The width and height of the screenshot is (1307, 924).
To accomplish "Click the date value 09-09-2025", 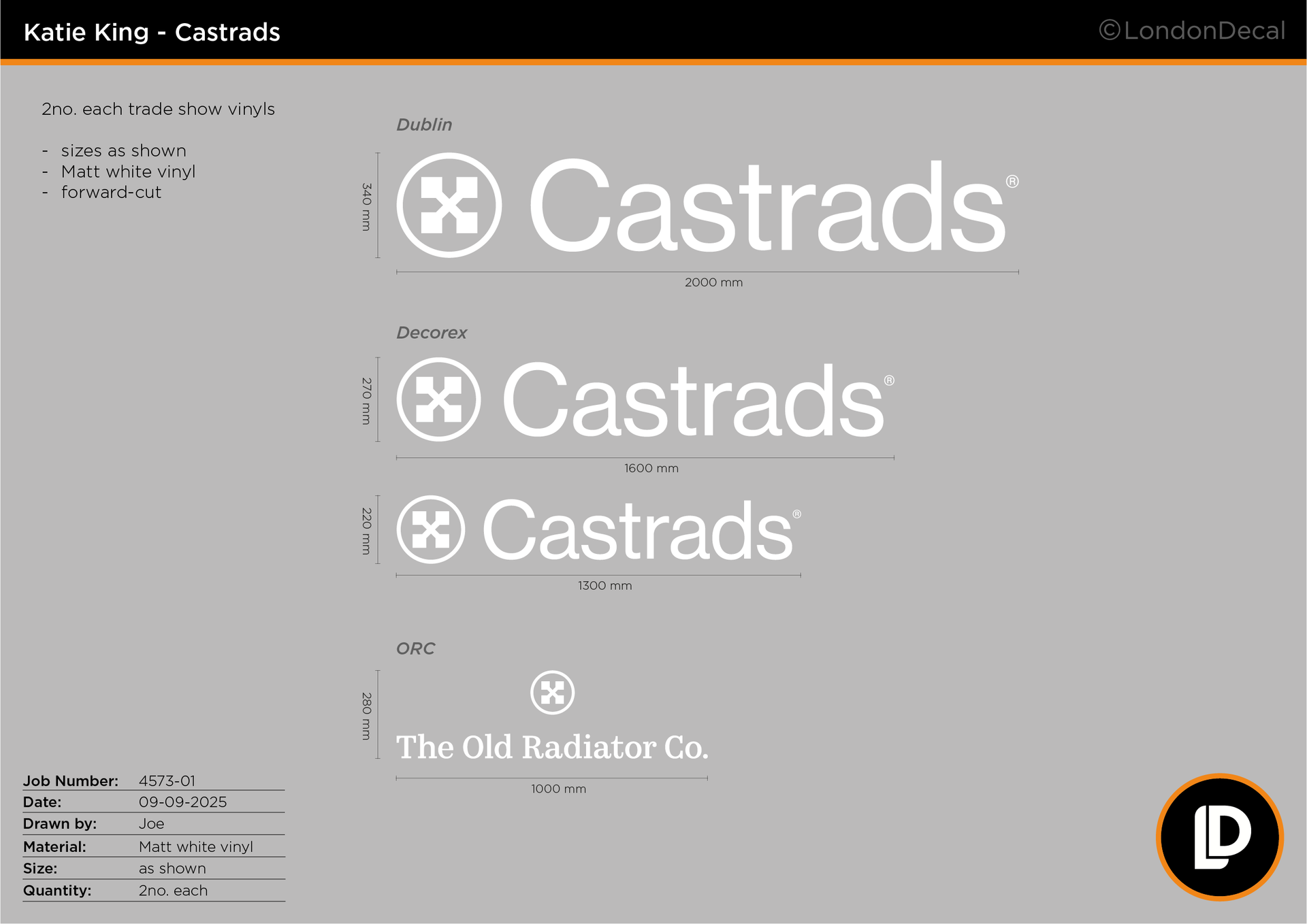I will (x=182, y=802).
